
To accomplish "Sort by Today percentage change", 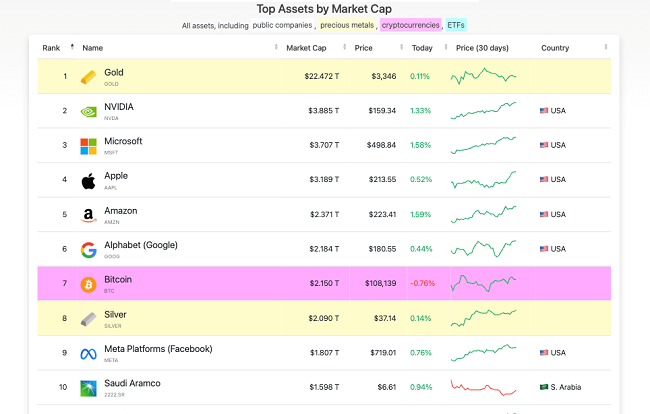I will pos(422,47).
